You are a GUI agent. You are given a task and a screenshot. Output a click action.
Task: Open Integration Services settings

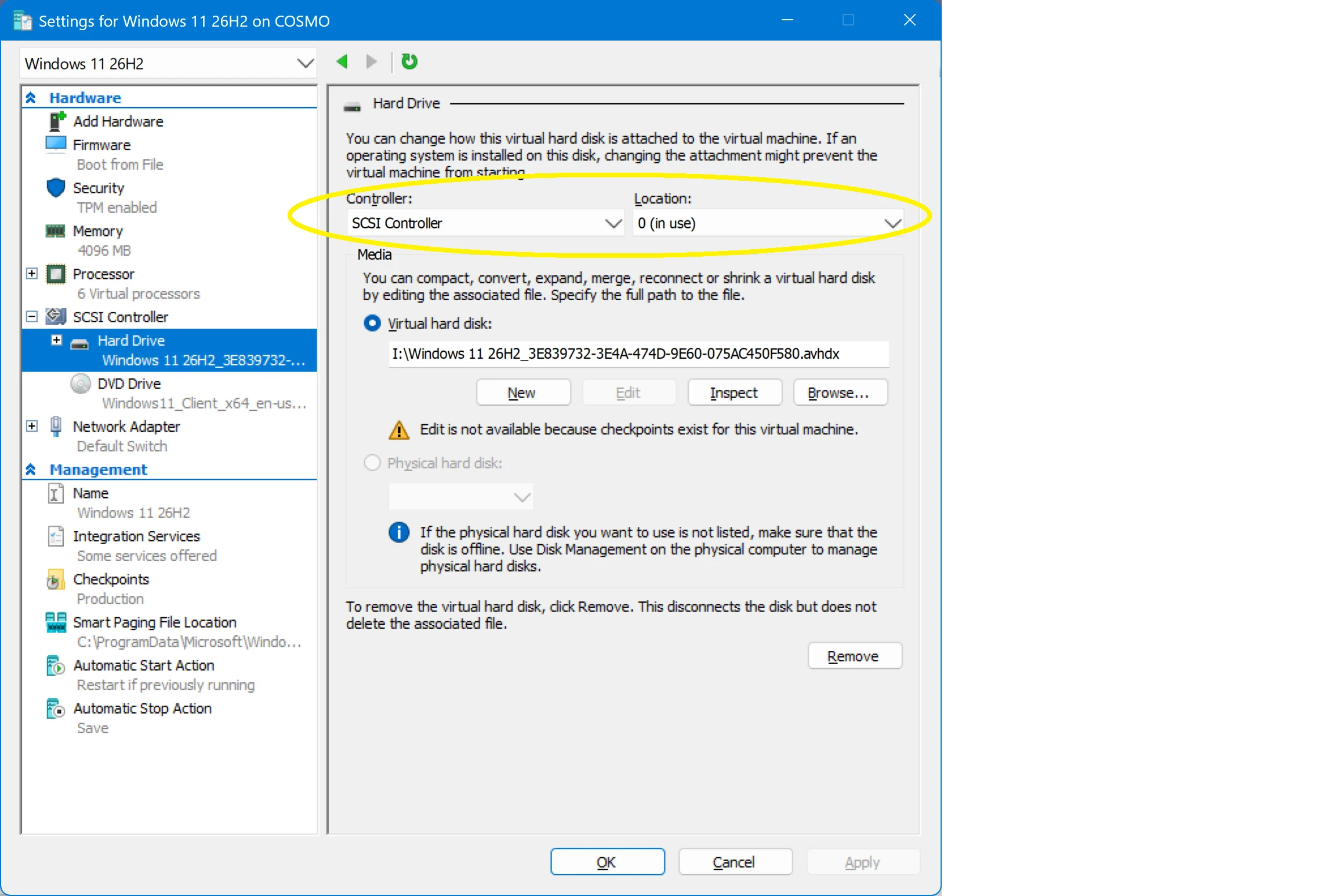pos(136,536)
